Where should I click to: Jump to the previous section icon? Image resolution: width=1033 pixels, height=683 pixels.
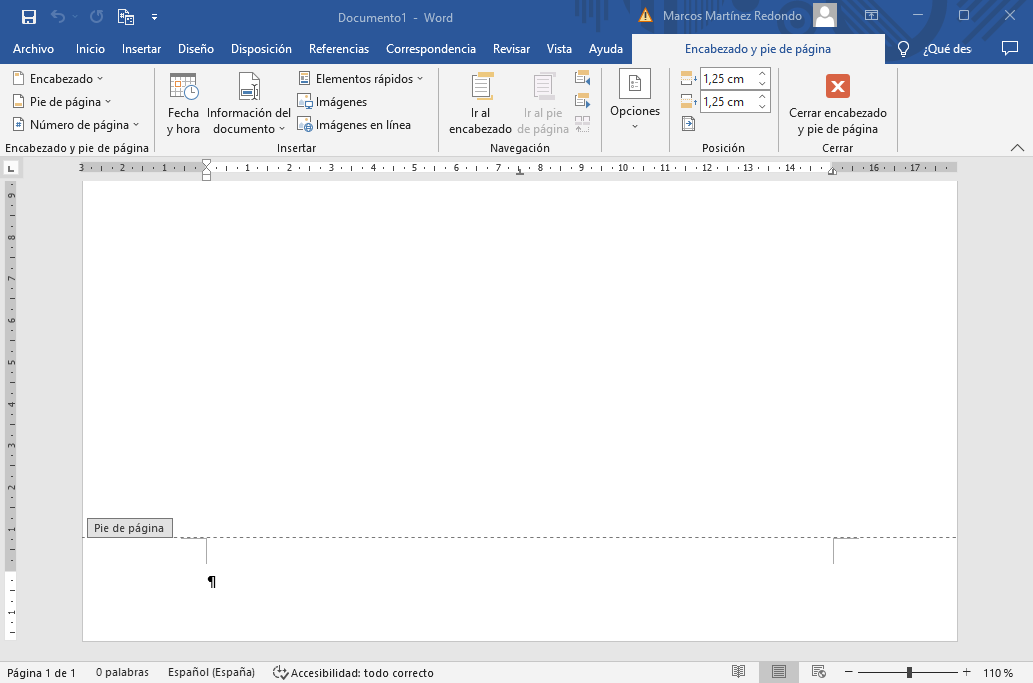[582, 78]
